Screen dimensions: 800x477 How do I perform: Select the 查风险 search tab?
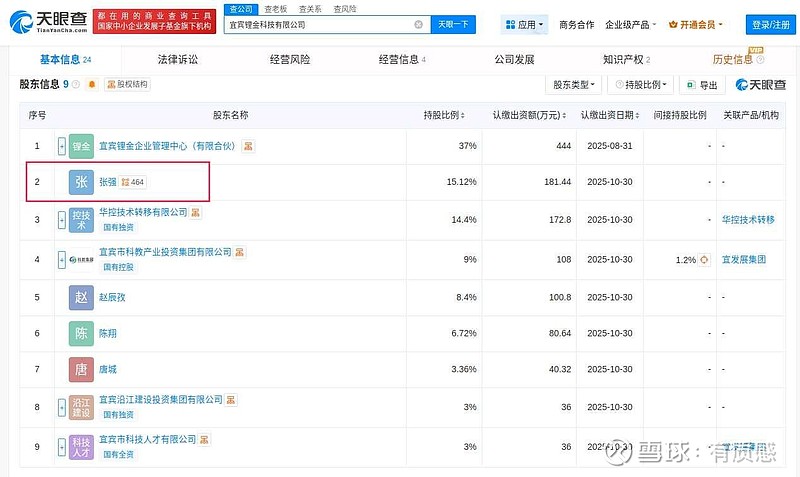click(x=345, y=9)
